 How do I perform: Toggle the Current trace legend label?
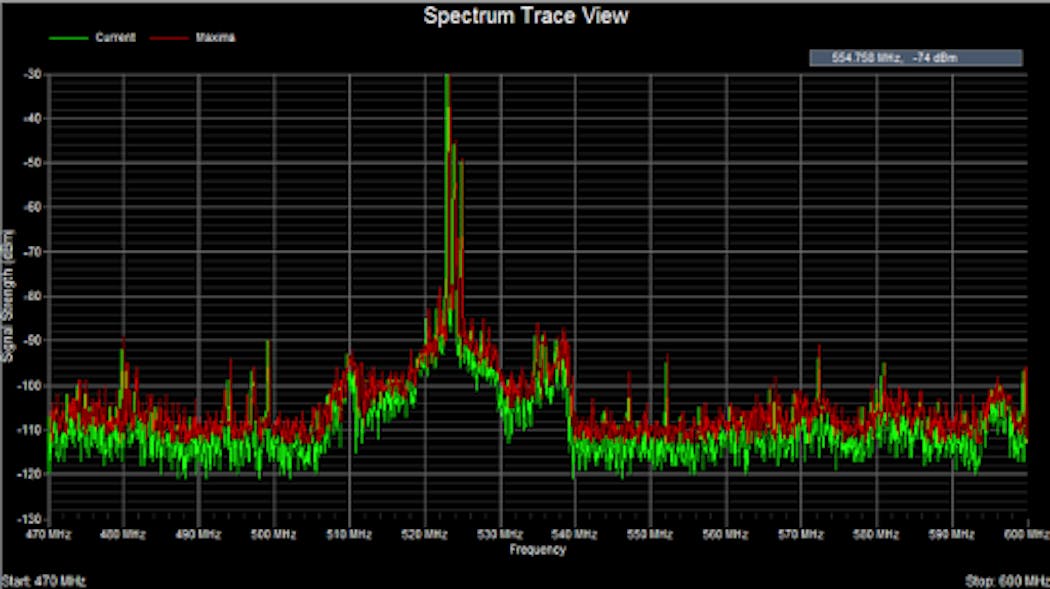click(x=115, y=37)
